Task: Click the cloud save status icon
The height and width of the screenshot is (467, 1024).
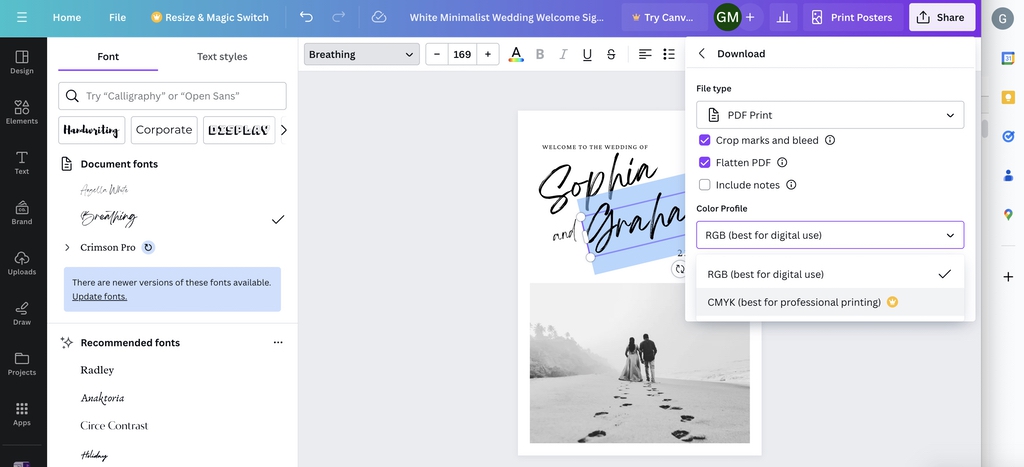Action: pyautogui.click(x=379, y=18)
